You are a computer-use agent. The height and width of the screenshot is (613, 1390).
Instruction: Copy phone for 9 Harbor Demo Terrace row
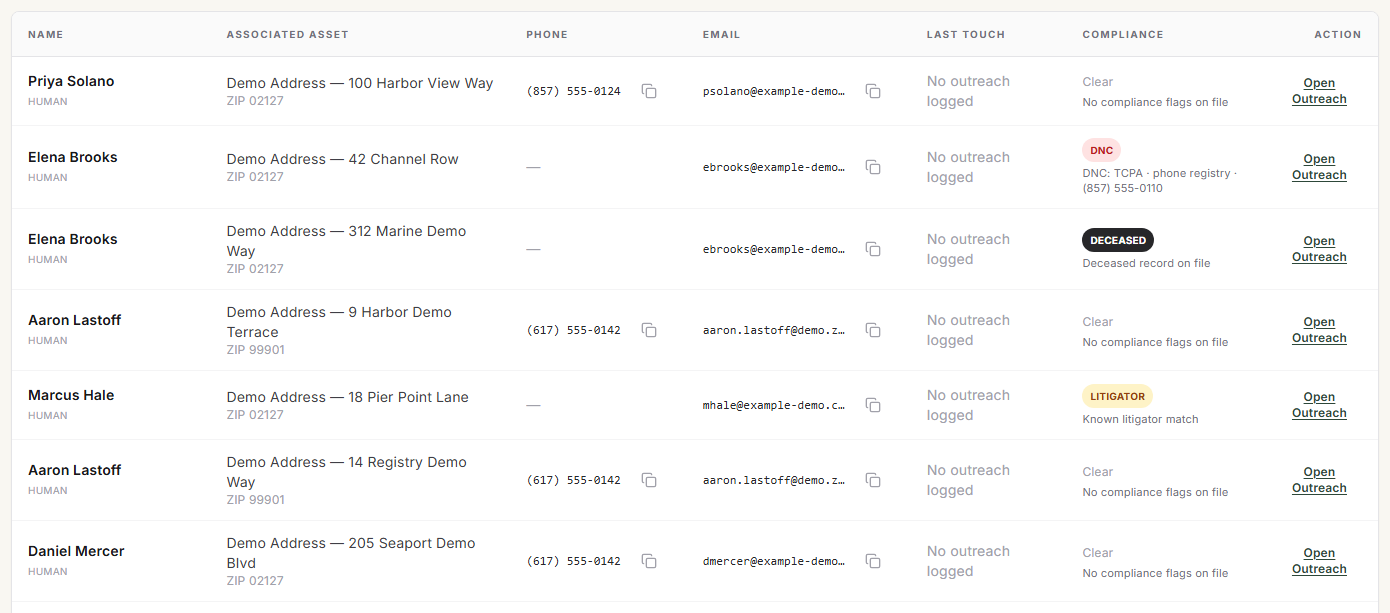pos(649,330)
